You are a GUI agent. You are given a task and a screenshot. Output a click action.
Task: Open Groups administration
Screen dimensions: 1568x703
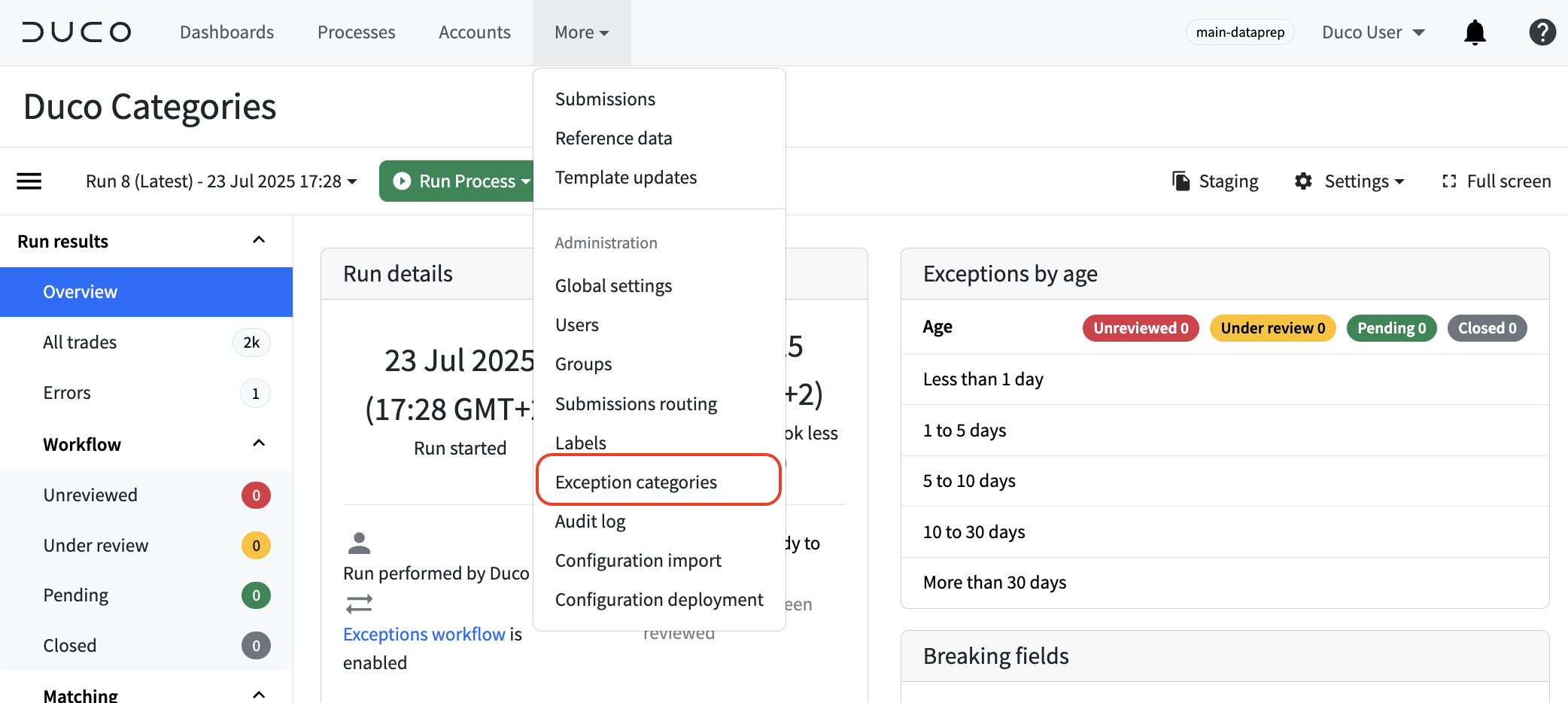click(x=659, y=364)
